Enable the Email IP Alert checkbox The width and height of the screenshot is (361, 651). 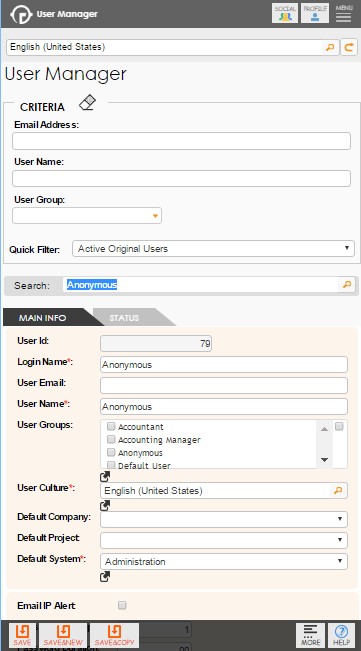(x=122, y=605)
